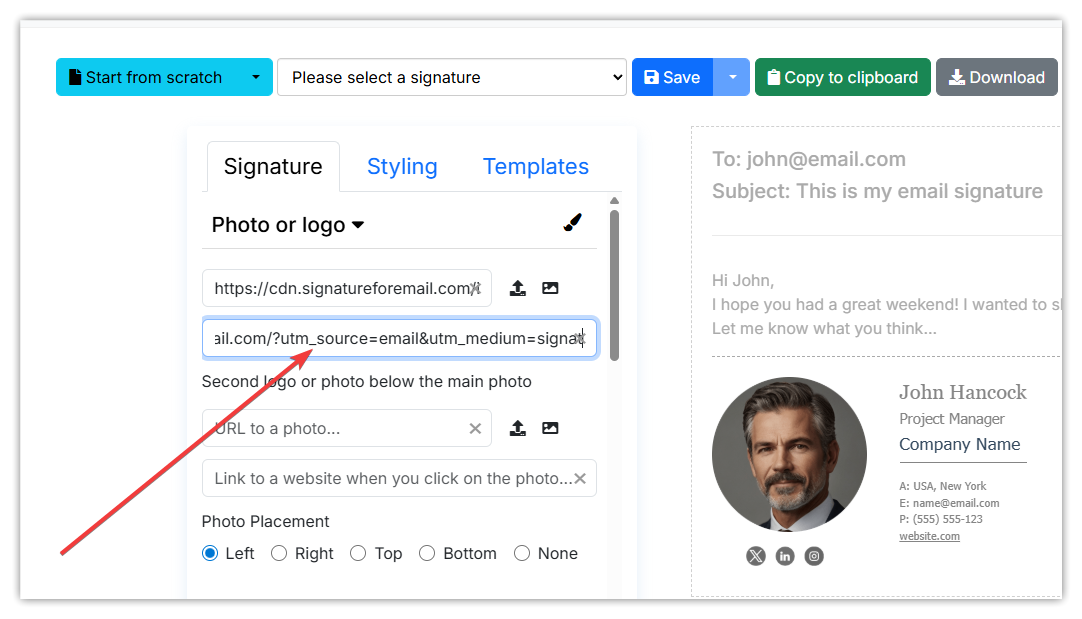Click the X (Twitter) icon in signature
This screenshot has height=619, width=1082.
tap(755, 556)
